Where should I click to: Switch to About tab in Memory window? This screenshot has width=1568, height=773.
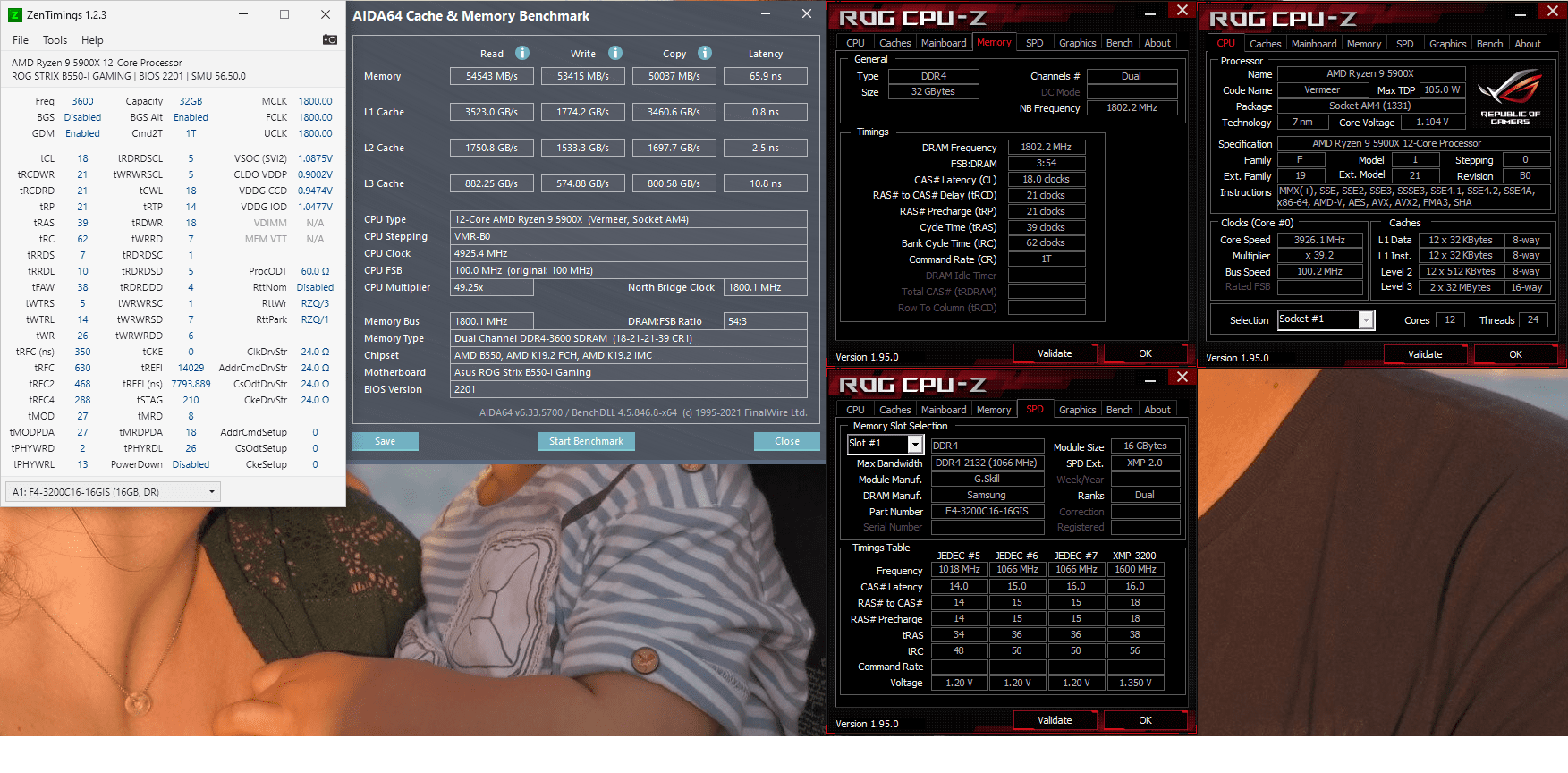(x=1157, y=43)
